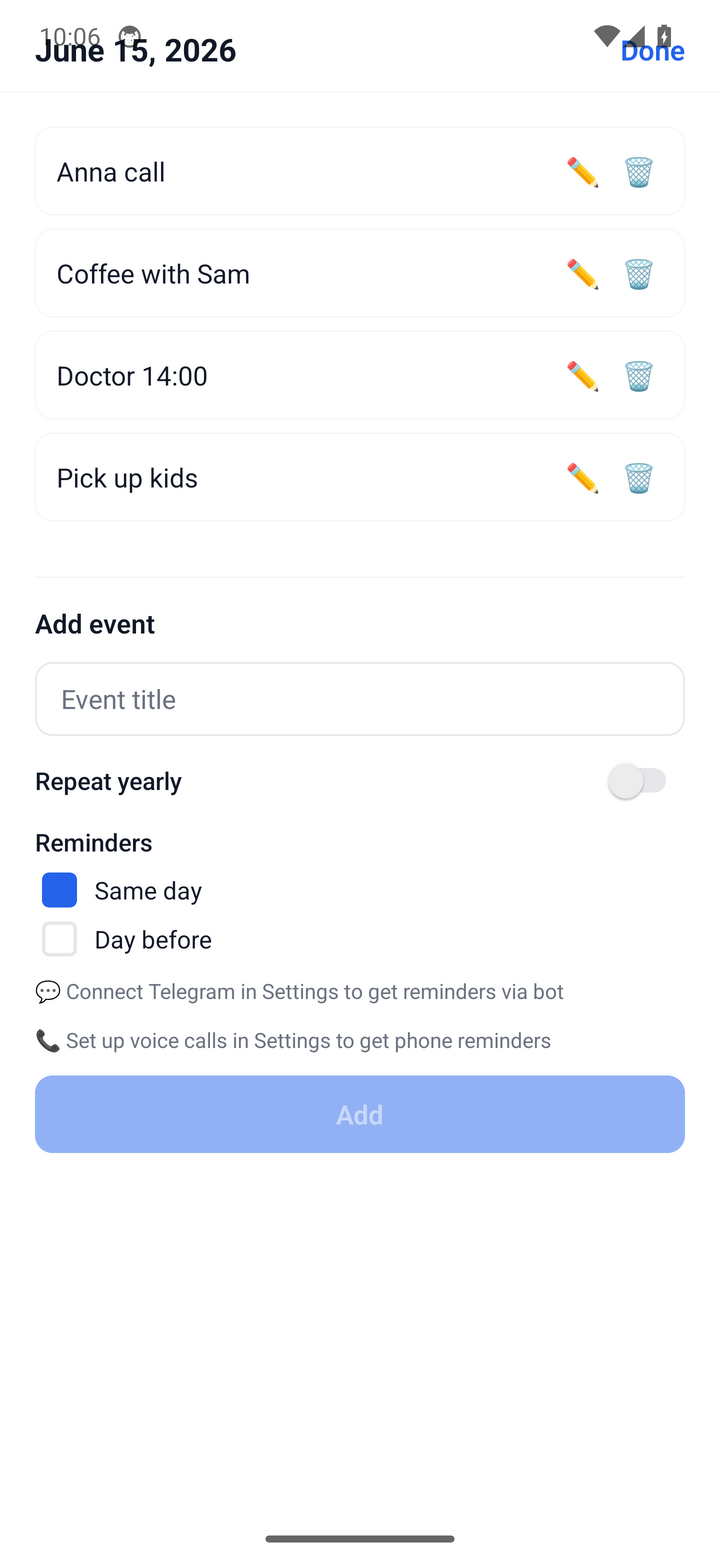This screenshot has width=720, height=1560.
Task: Select the Doctor 14:00 event title
Action: click(132, 376)
